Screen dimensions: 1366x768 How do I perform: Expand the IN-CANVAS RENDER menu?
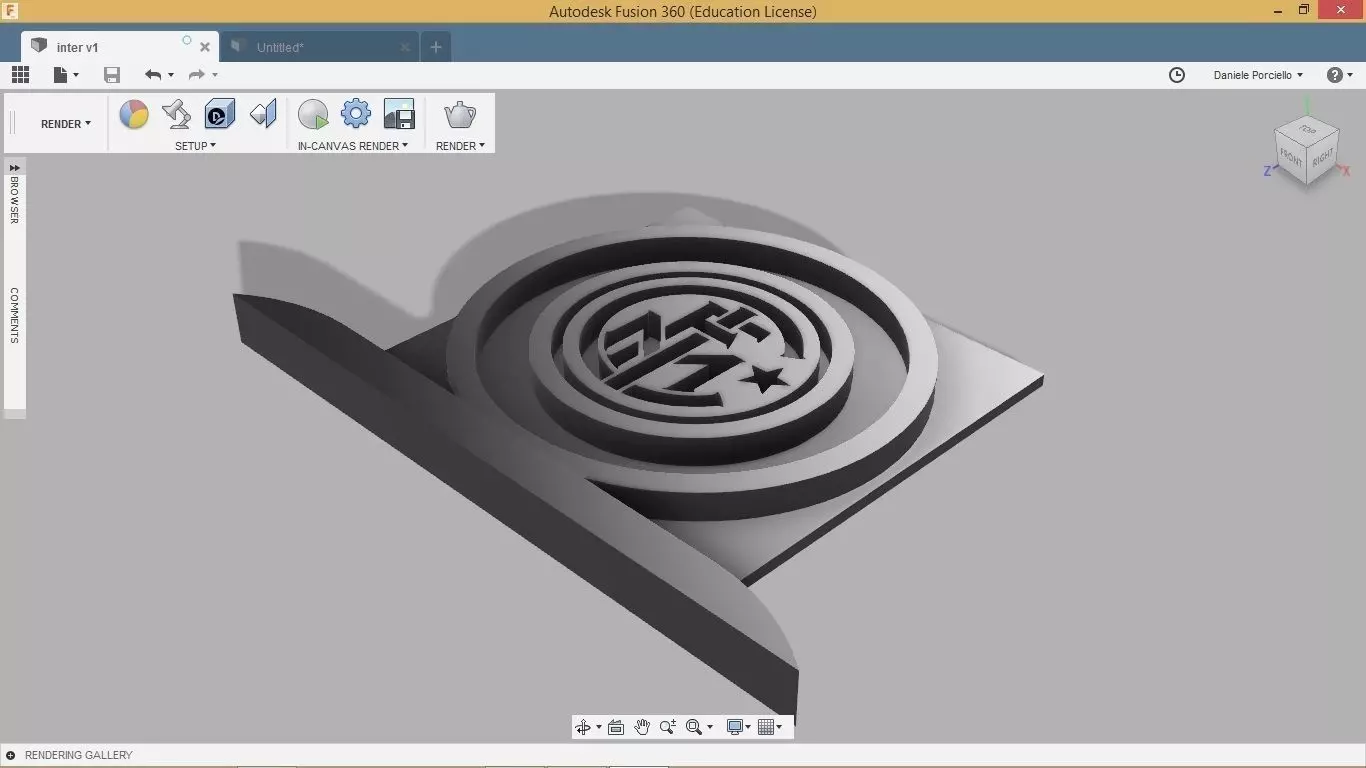click(x=353, y=146)
